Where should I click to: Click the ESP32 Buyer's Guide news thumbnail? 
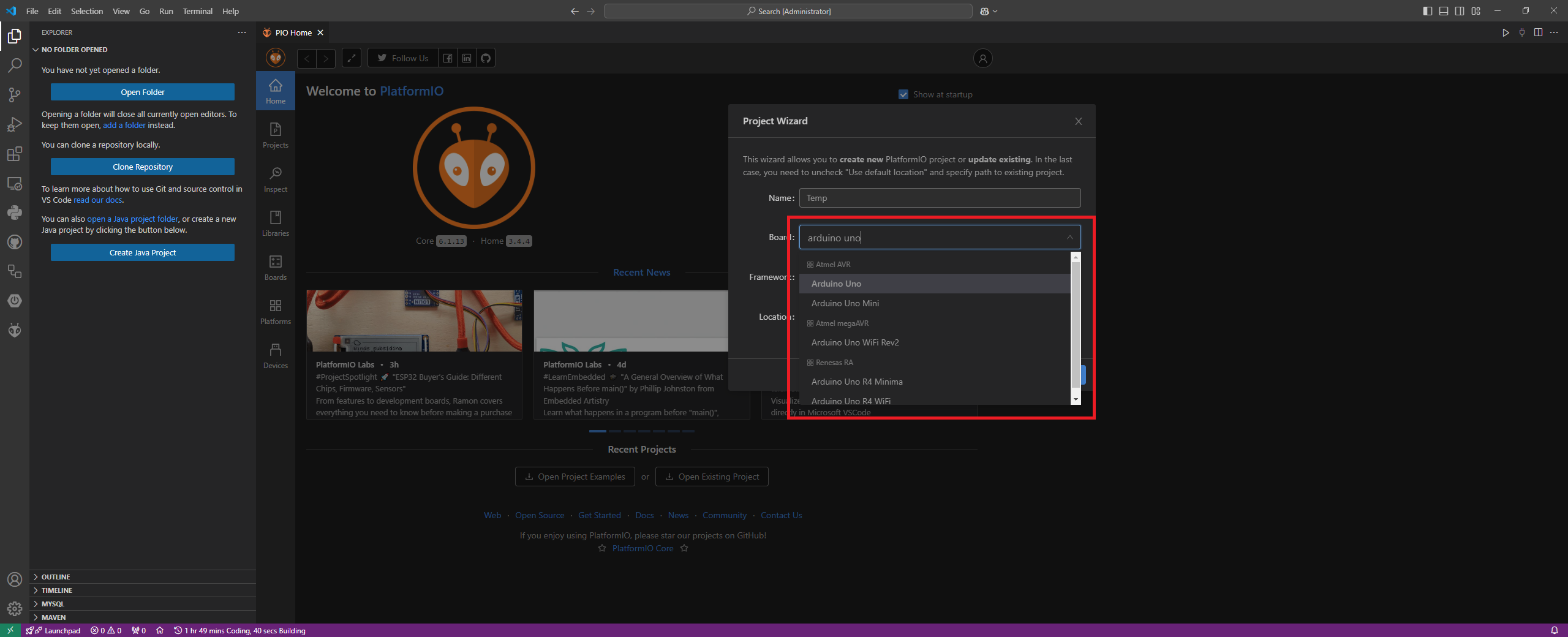tap(414, 321)
